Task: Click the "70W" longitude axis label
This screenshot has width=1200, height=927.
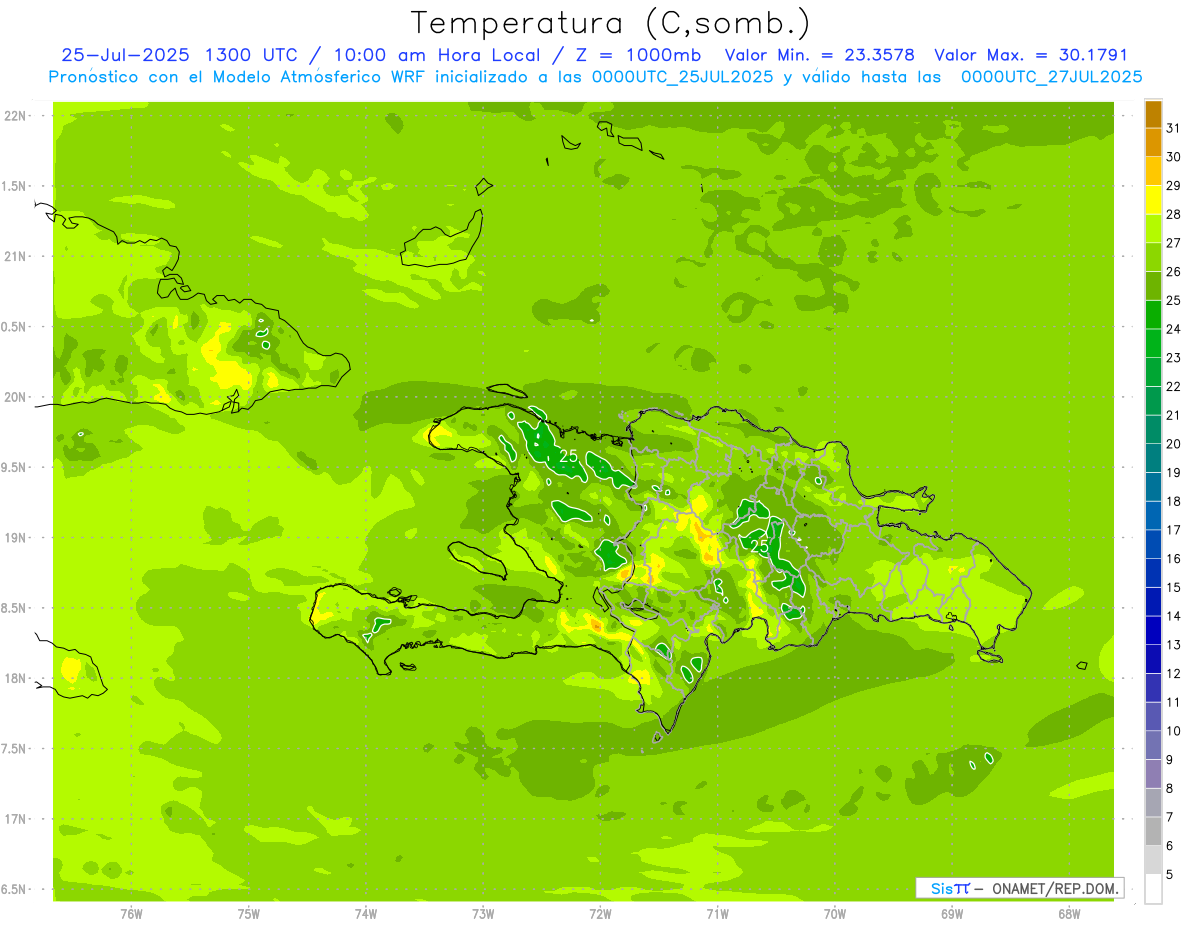Action: pyautogui.click(x=835, y=914)
